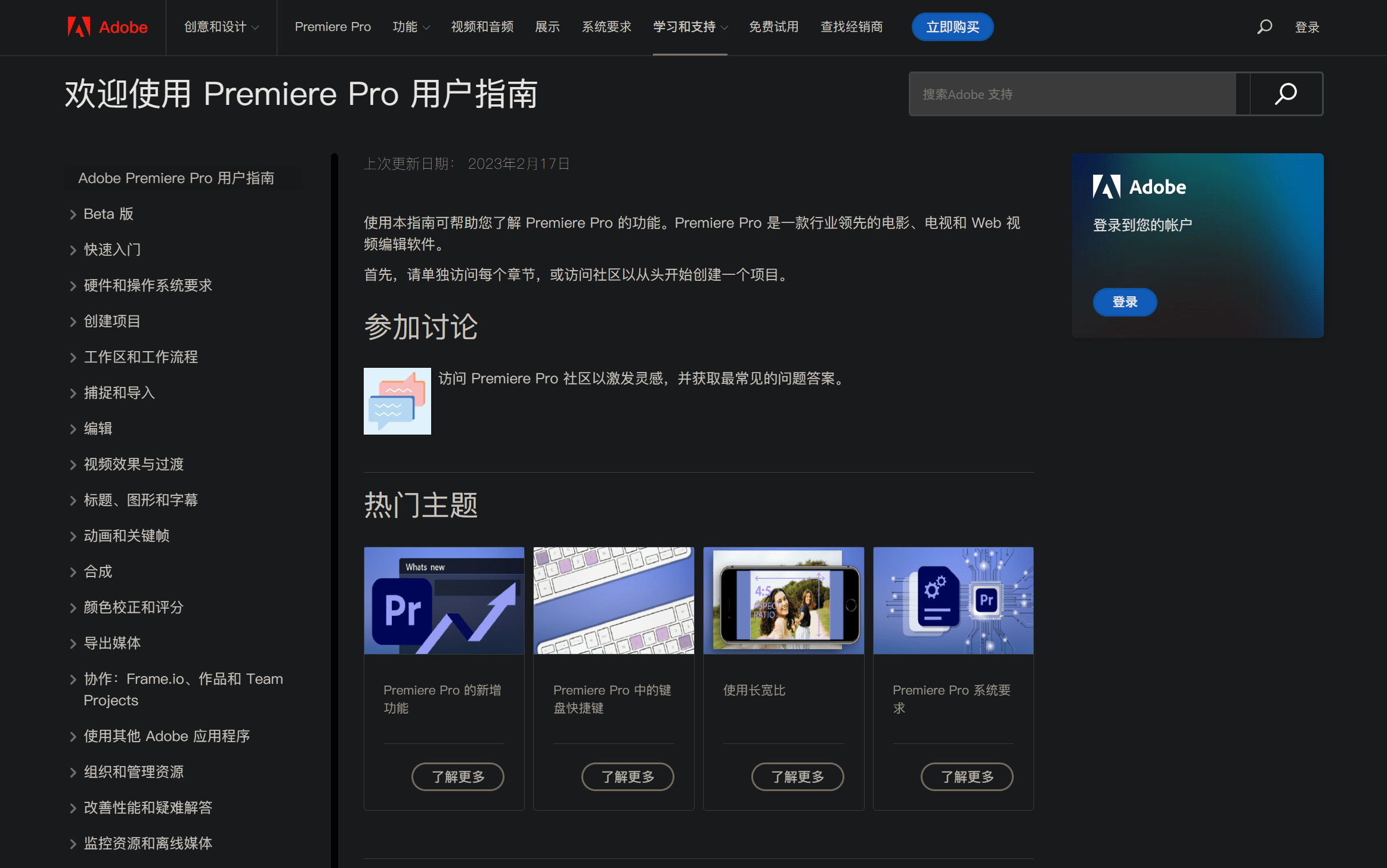Expand the 导出媒体 sidebar section

coord(112,643)
